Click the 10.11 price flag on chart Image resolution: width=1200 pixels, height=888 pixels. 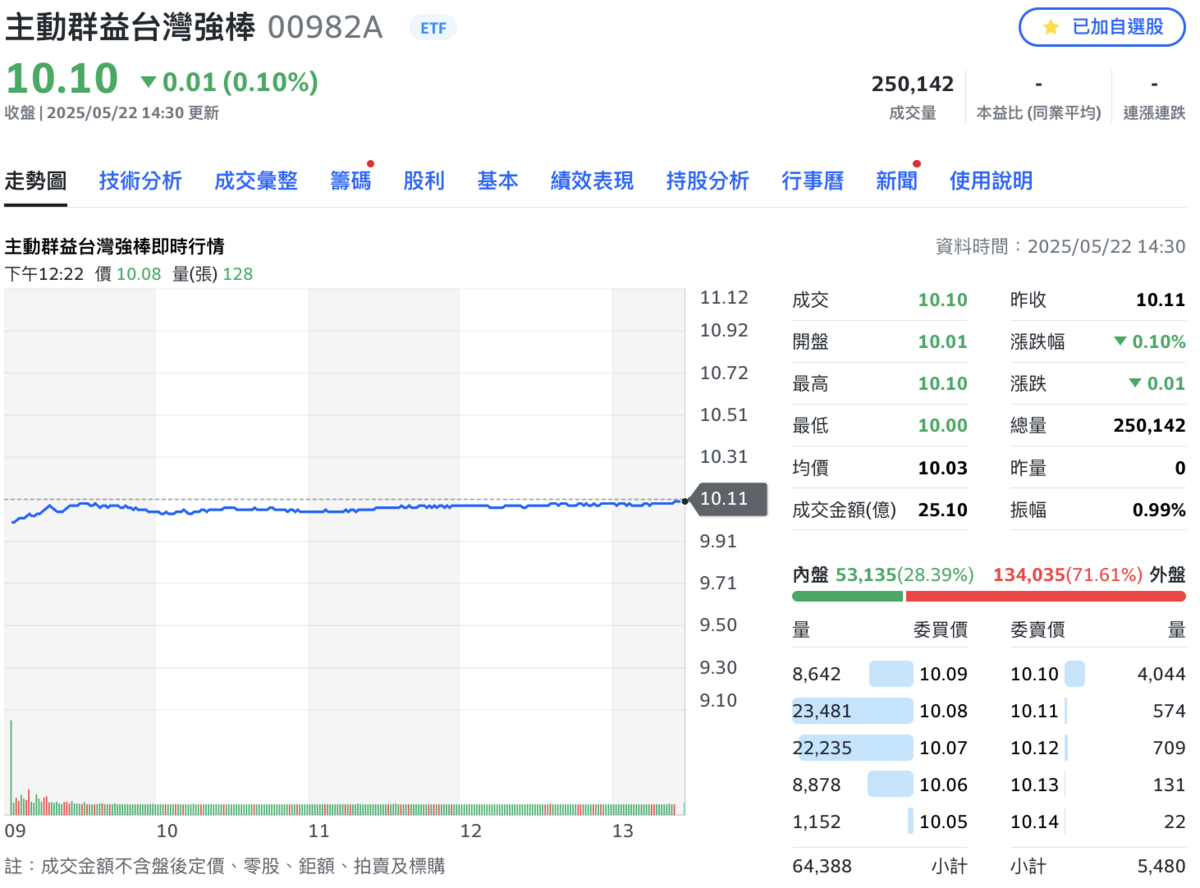point(731,499)
